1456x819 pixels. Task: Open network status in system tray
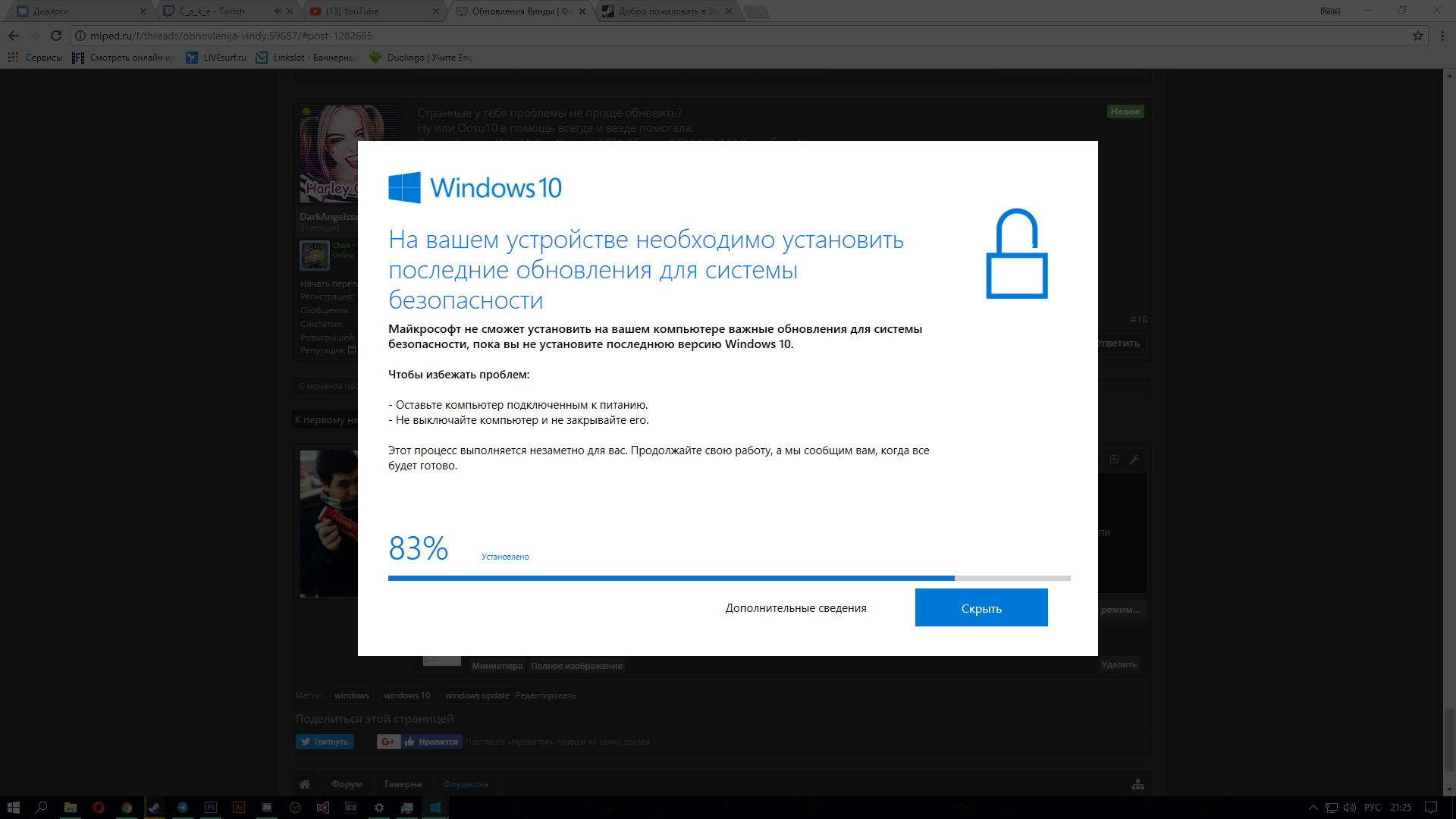(x=1331, y=808)
